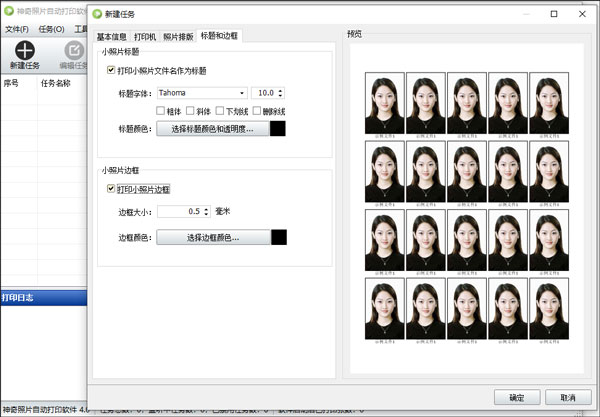Click the 选择边框颜色 button
The image size is (600, 417).
pyautogui.click(x=211, y=237)
